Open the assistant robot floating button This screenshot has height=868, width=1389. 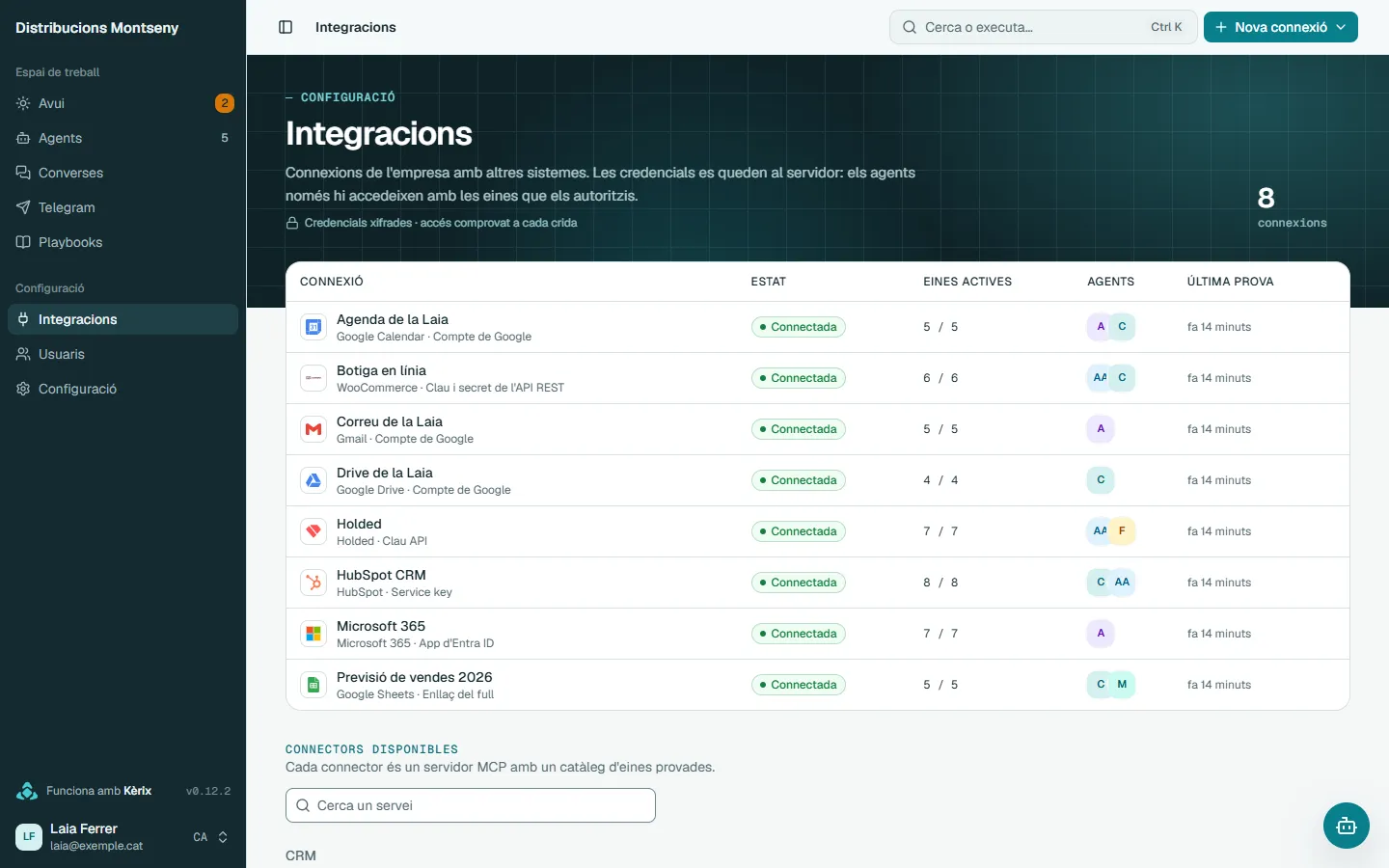coord(1347,826)
